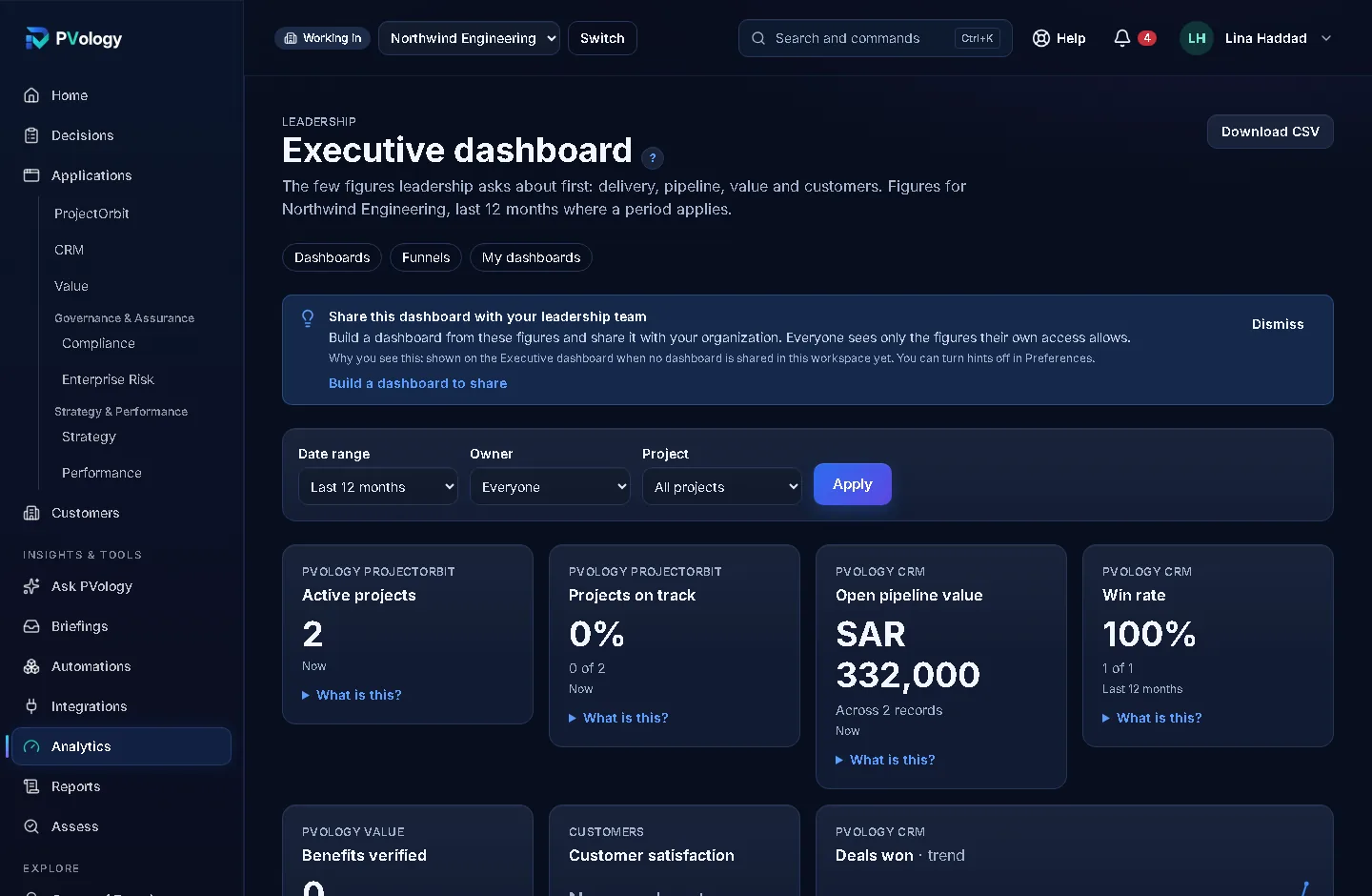The image size is (1372, 896).
Task: Expand 'What is this?' under Open pipeline value
Action: 885,760
